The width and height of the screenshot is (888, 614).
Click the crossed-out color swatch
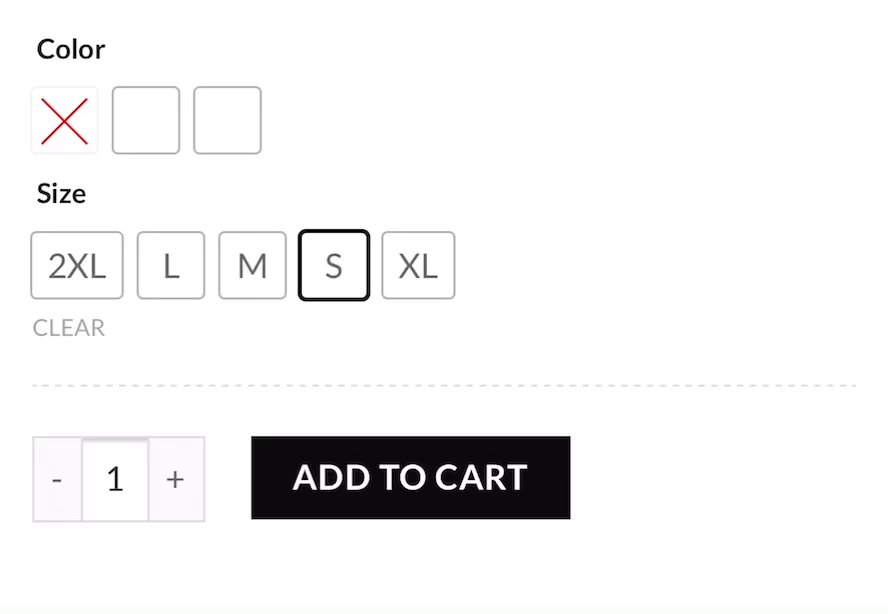(65, 121)
